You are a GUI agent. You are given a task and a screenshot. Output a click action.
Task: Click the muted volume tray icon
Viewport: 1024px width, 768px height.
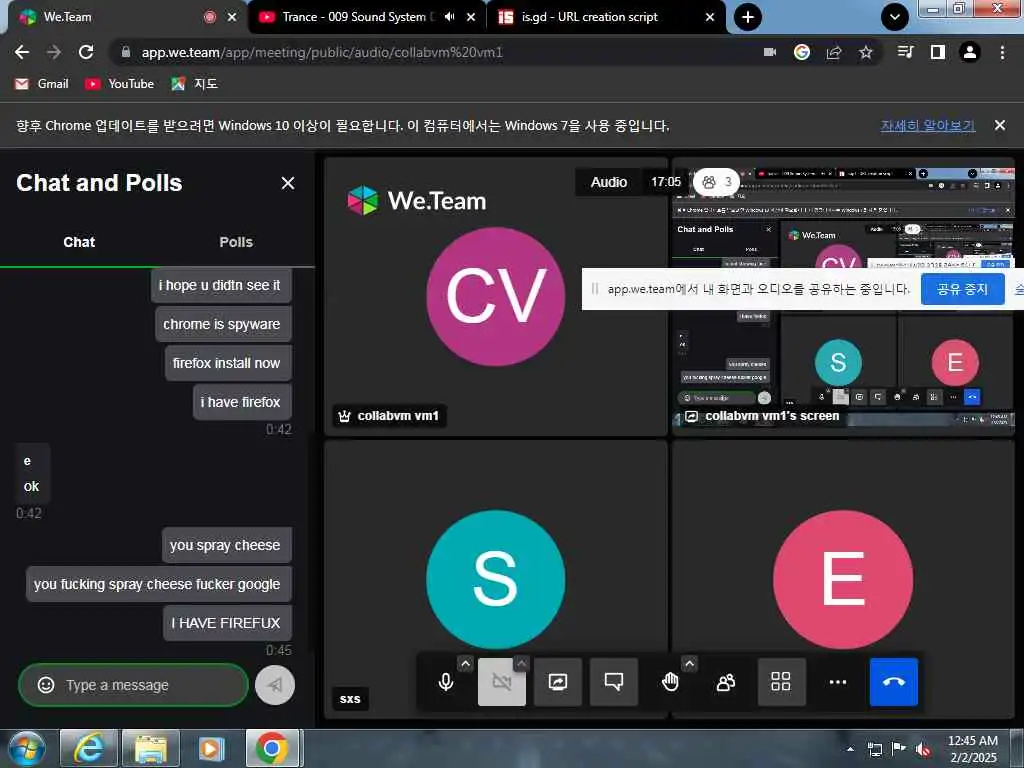[x=923, y=749]
